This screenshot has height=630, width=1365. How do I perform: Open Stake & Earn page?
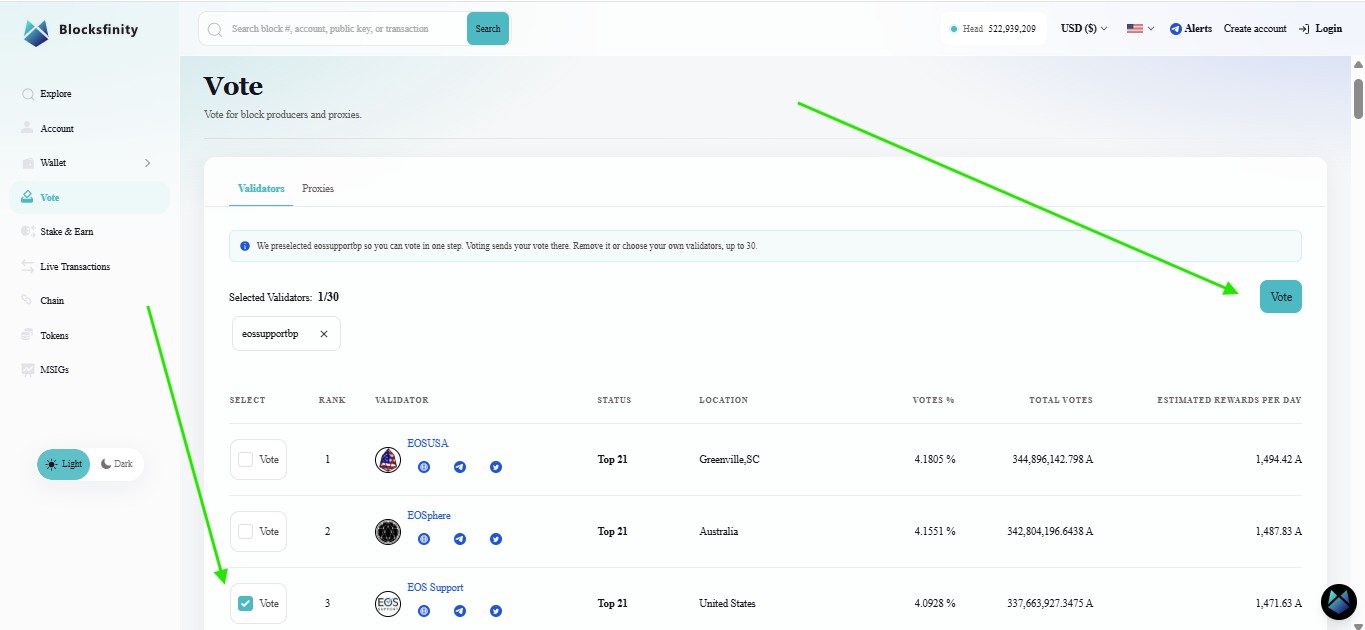pos(67,232)
